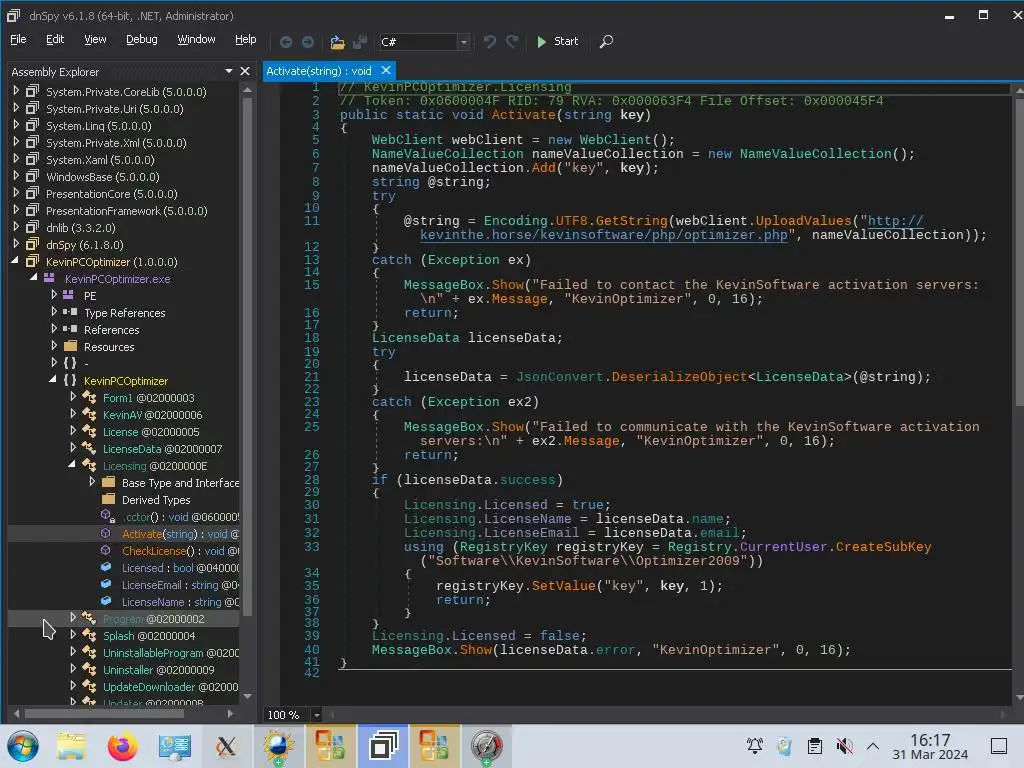Close the Assembly Explorer panel
The image size is (1024, 768).
[245, 71]
